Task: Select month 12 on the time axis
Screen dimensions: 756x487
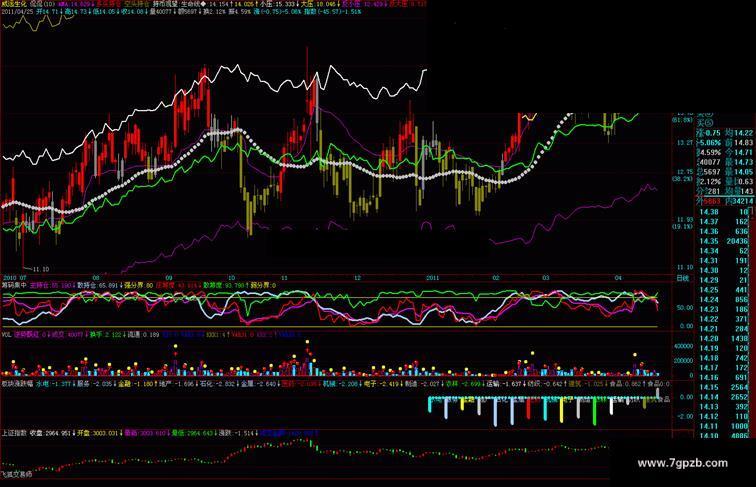Action: click(357, 278)
